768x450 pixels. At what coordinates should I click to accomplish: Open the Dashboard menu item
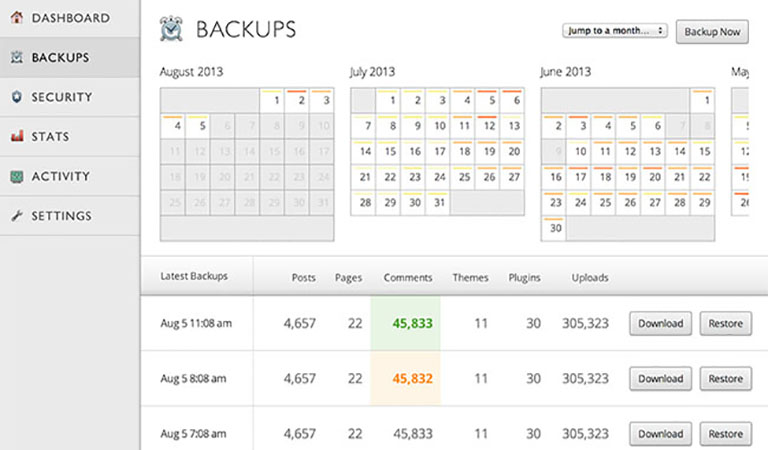pos(70,18)
